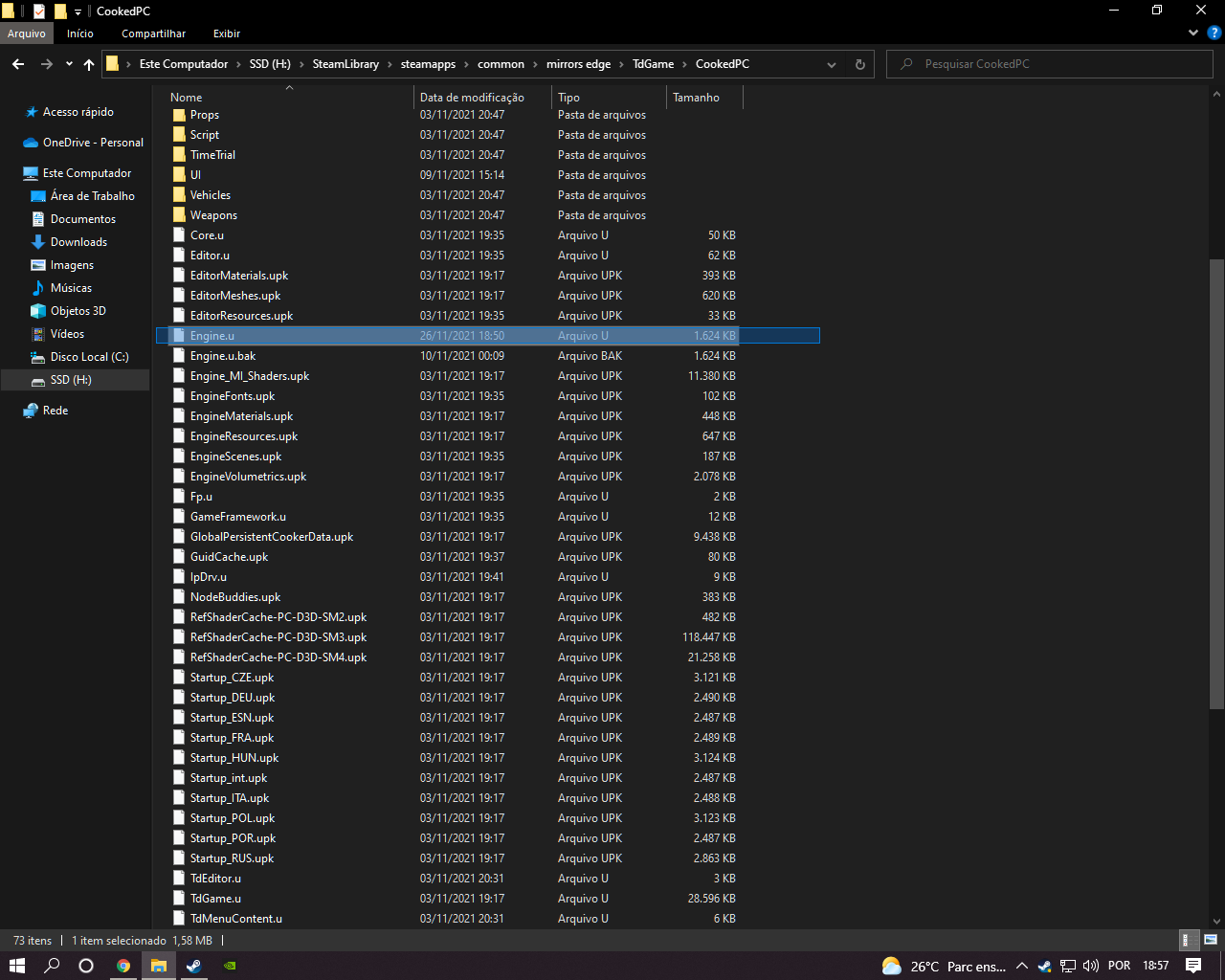Switch to large thumbnails view button
The height and width of the screenshot is (980, 1225).
click(x=1211, y=940)
